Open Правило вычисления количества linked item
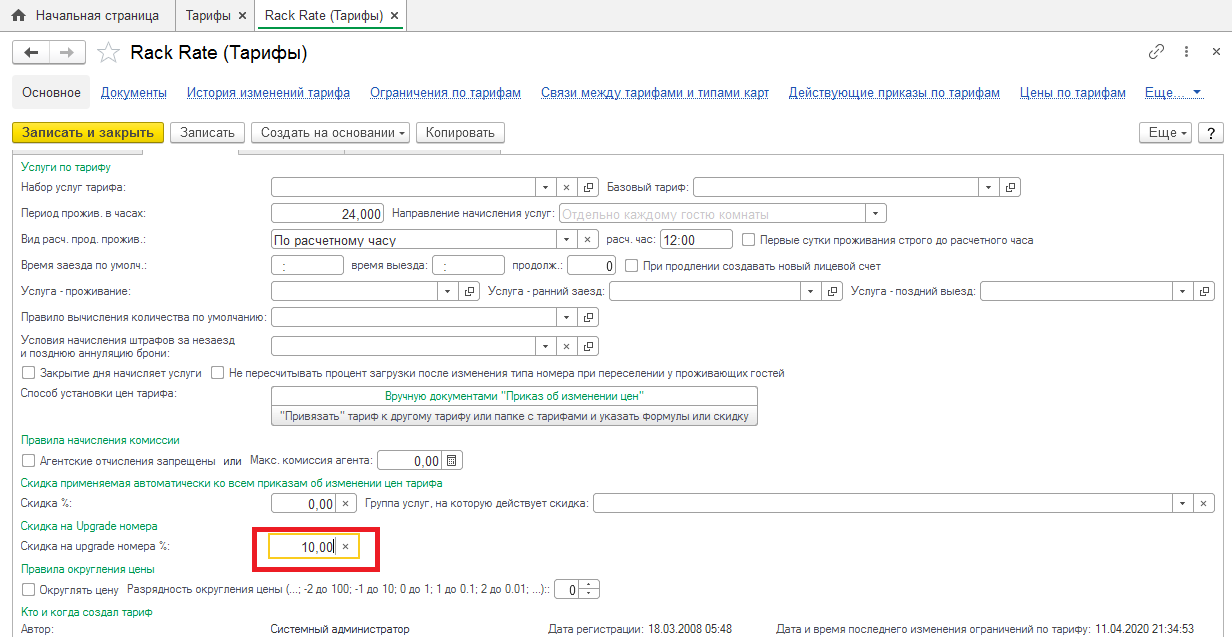1232x642 pixels. [x=588, y=317]
